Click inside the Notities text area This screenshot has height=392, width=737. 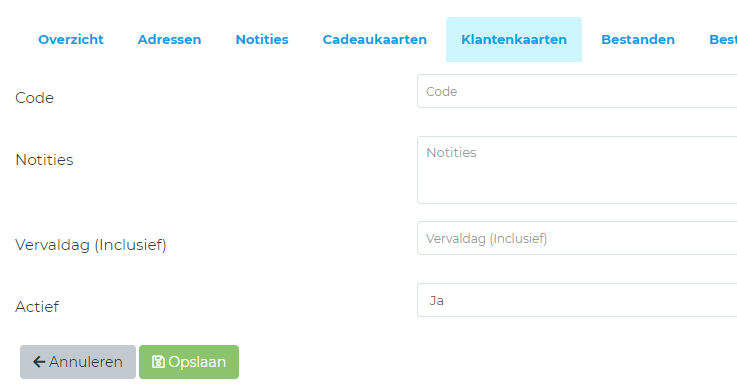pos(577,170)
